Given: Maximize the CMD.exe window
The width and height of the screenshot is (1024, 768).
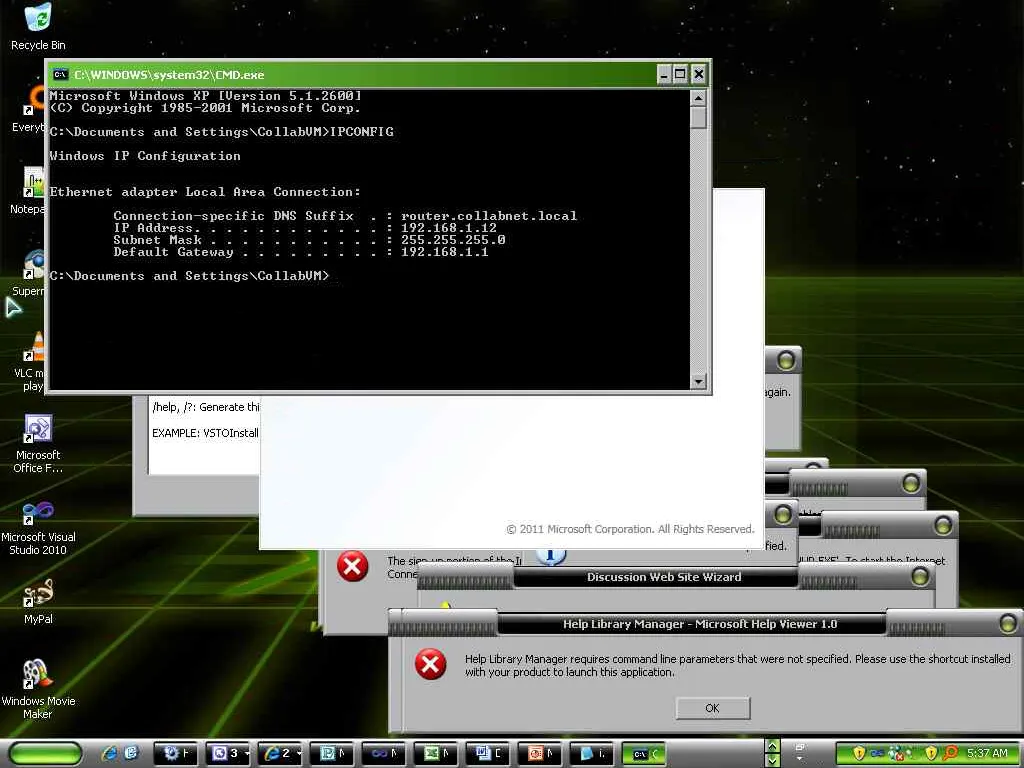Looking at the screenshot, I should tap(680, 74).
